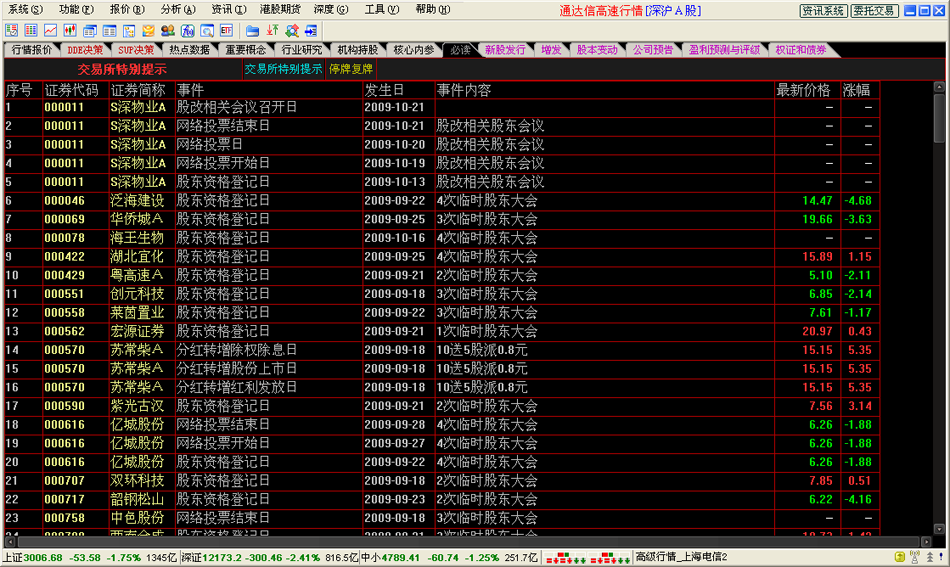Switch to the 重要概念 tab
Viewport: 950px width, 567px height.
[245, 50]
